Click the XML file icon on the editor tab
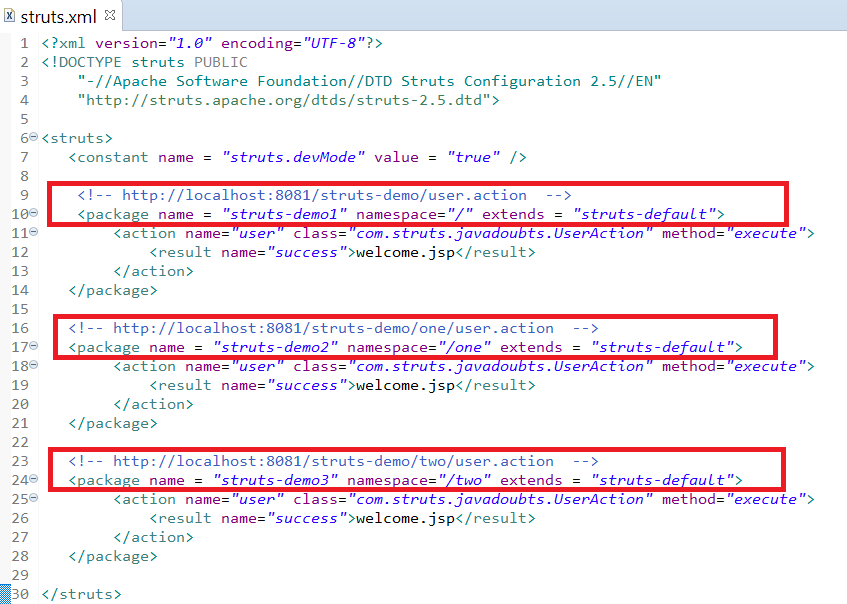Screen dimensions: 847x604 (10, 16)
